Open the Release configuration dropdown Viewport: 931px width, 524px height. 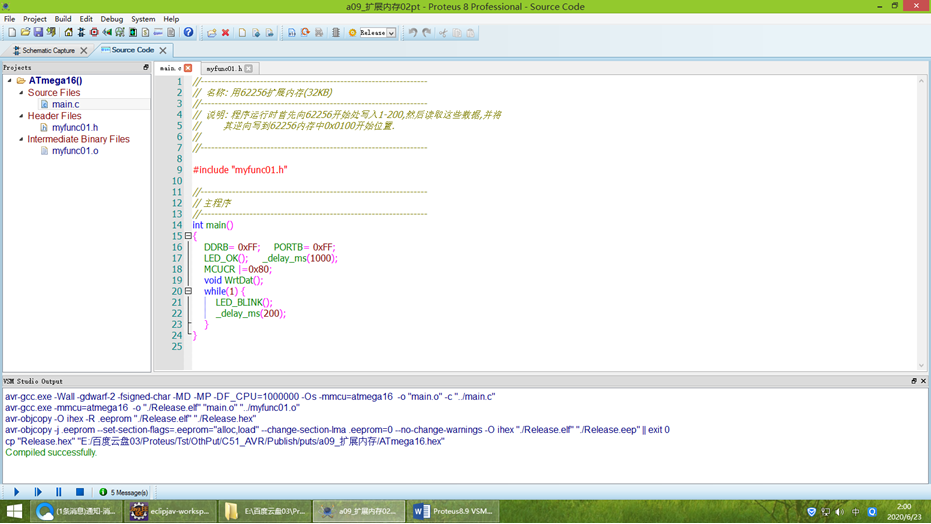[x=391, y=33]
